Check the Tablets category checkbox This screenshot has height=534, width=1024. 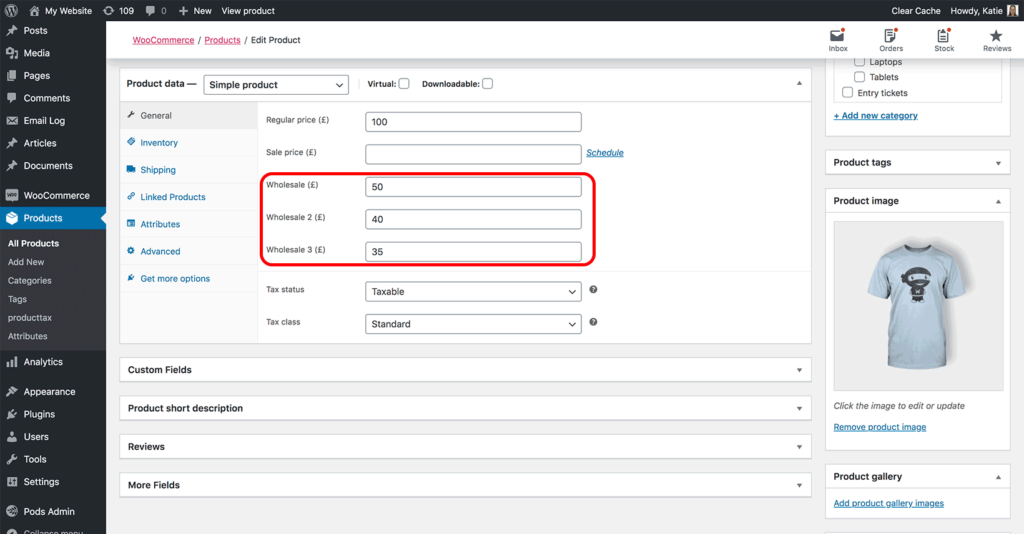(859, 77)
